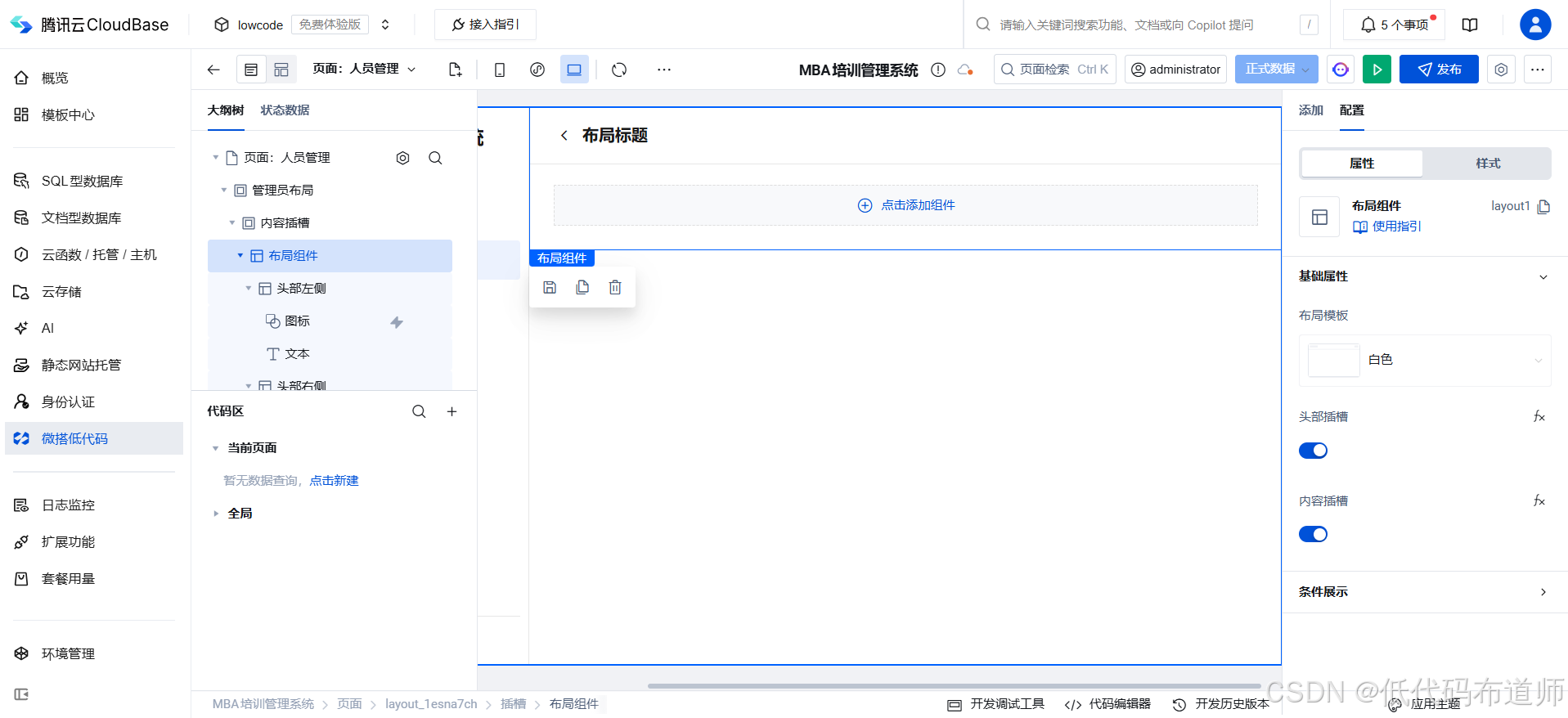This screenshot has width=1568, height=718.
Task: Open 代码编辑器 in bottom bar
Action: [x=1108, y=704]
